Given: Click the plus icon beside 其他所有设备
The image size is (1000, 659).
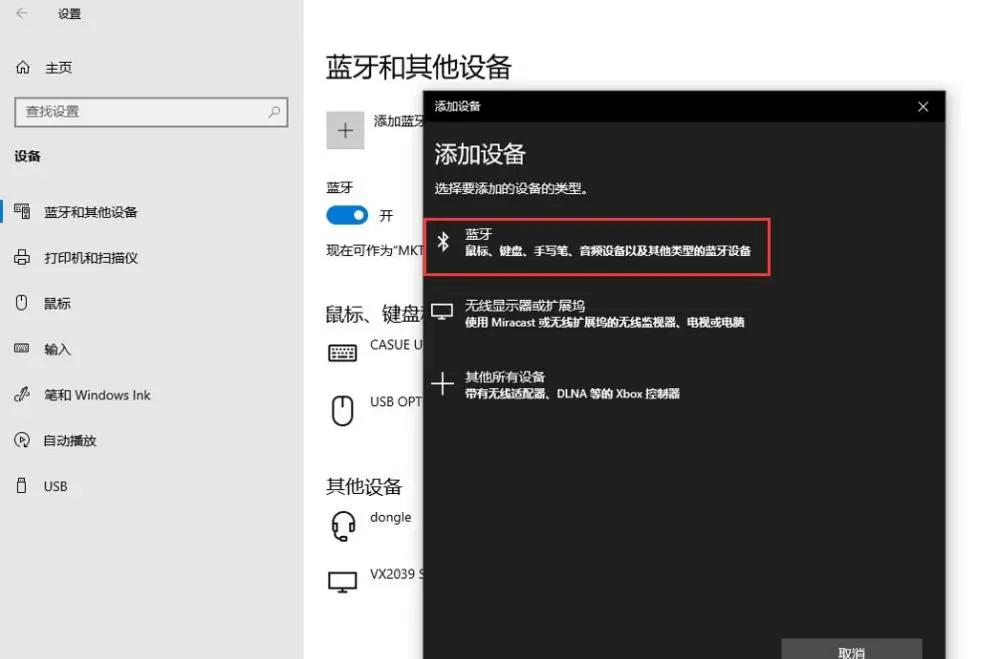Looking at the screenshot, I should point(442,384).
